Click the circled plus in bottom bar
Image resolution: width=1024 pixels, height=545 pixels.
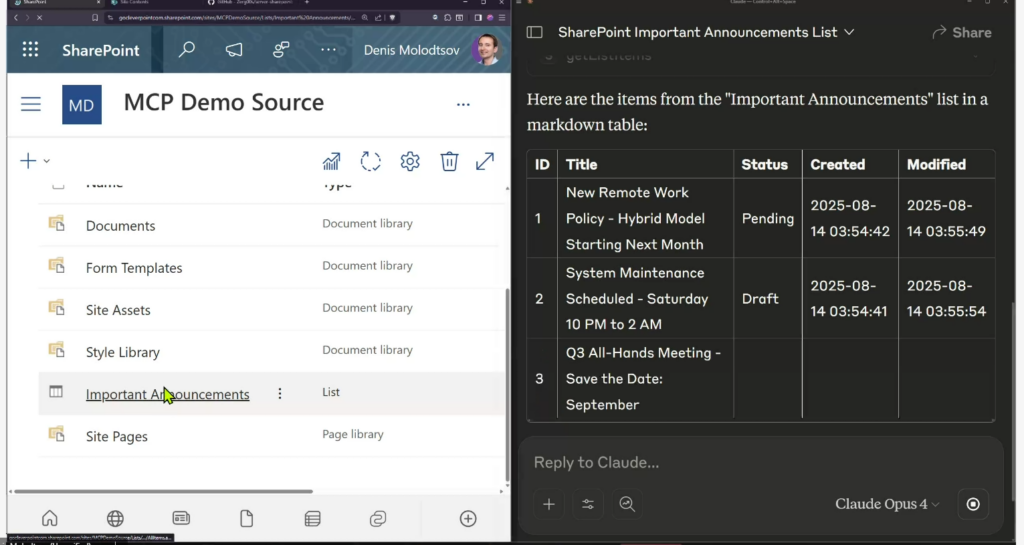[x=468, y=519]
